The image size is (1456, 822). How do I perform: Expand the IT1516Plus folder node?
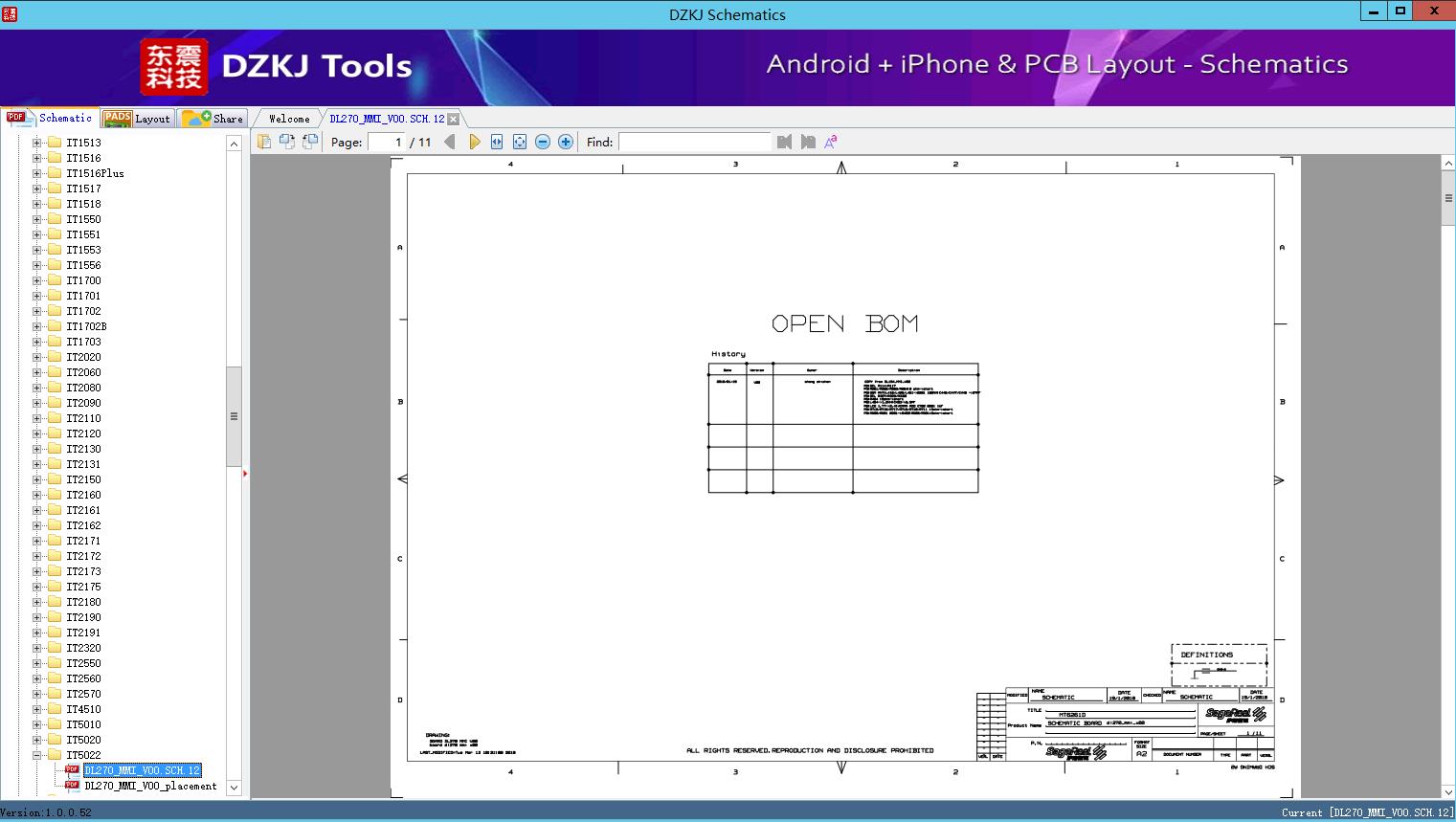click(36, 173)
